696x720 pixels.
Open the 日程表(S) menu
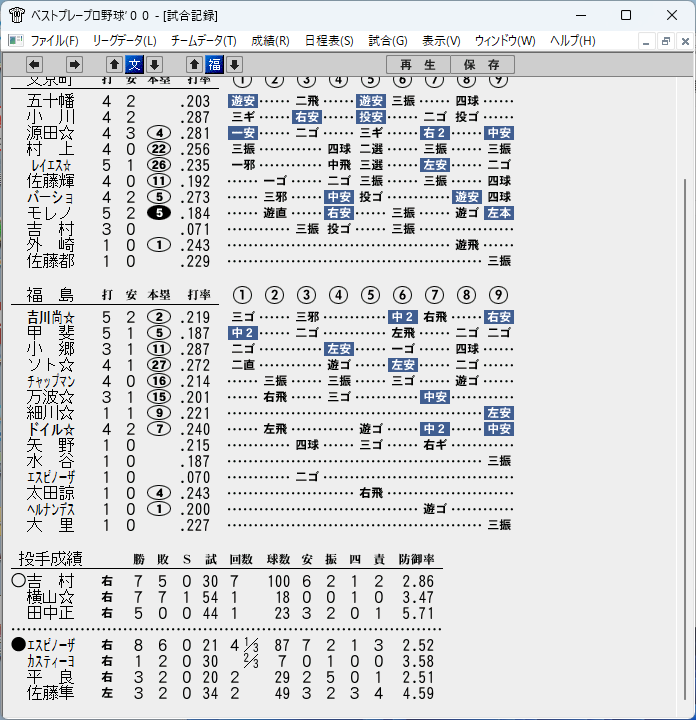329,41
